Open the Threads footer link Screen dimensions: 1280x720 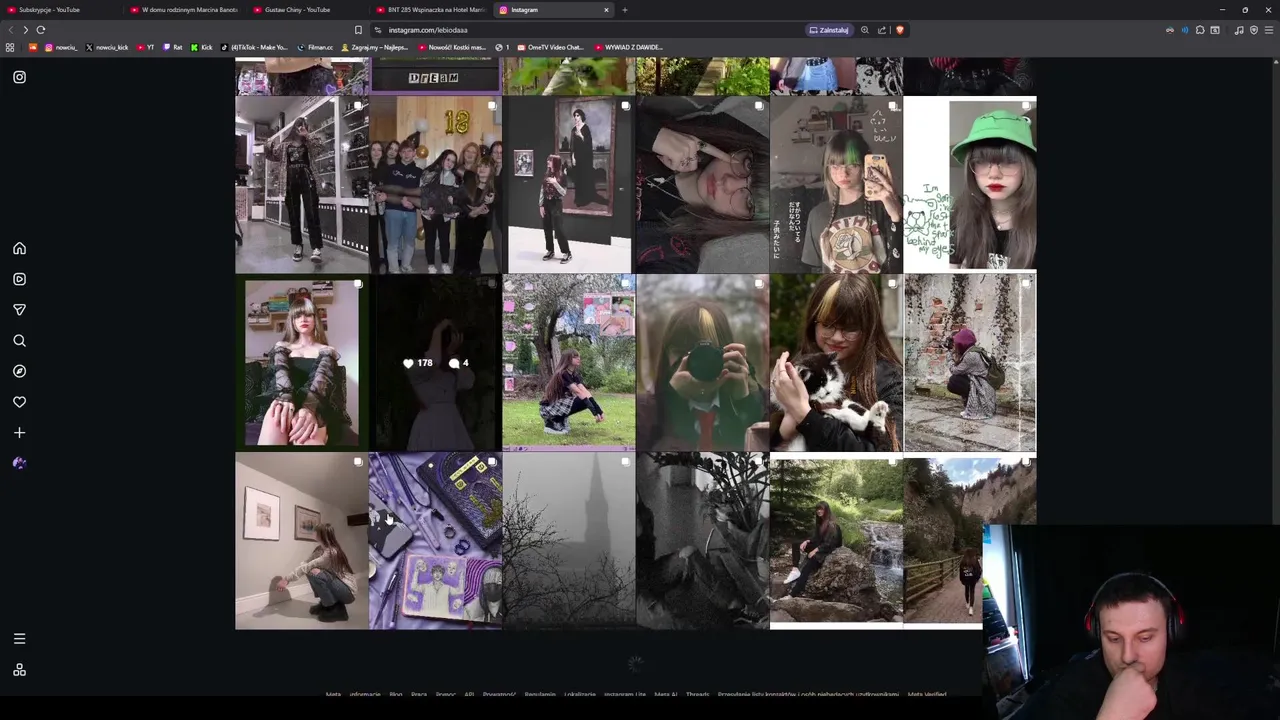tap(697, 694)
